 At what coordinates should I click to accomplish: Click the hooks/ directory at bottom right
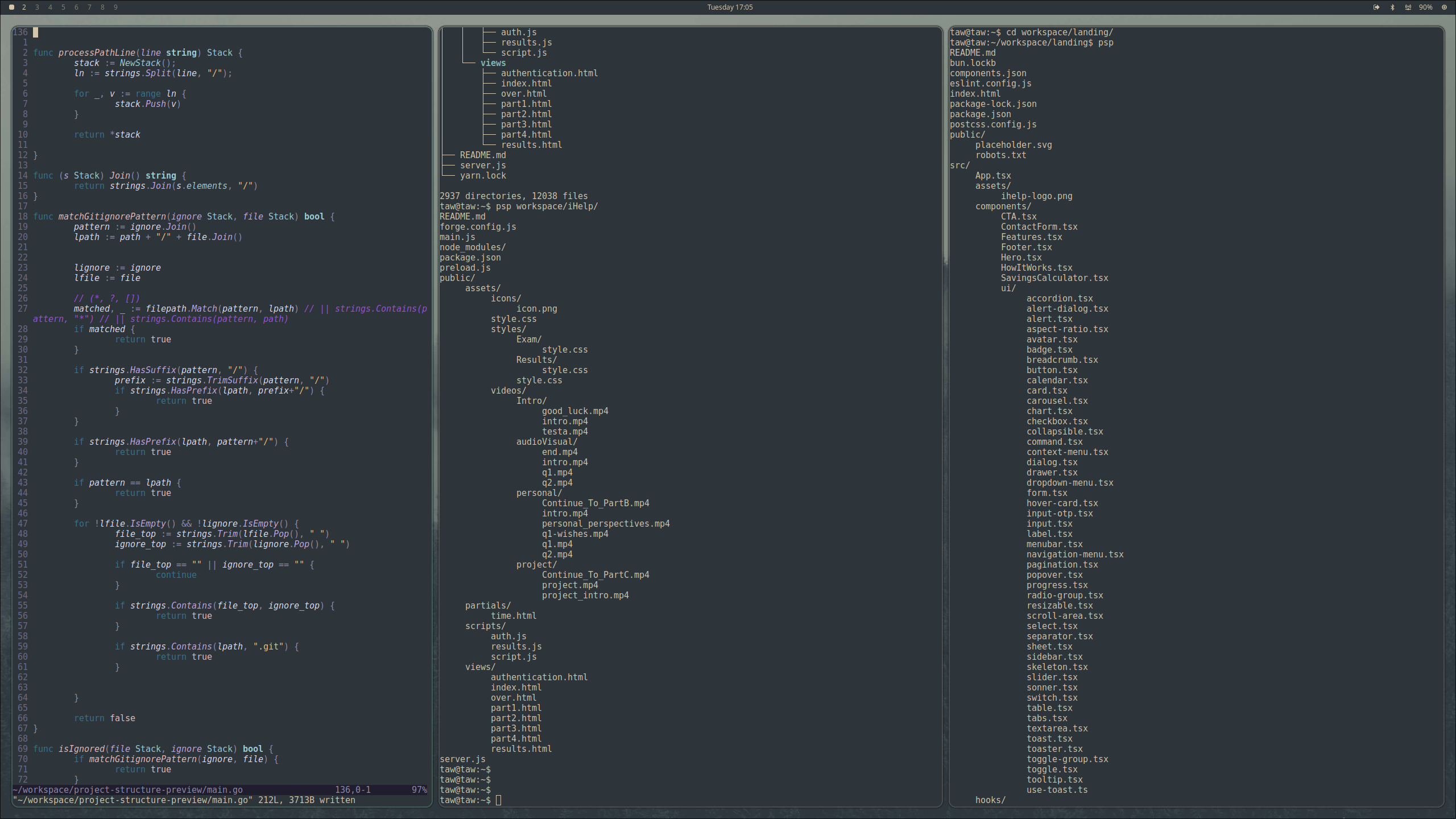coord(990,800)
